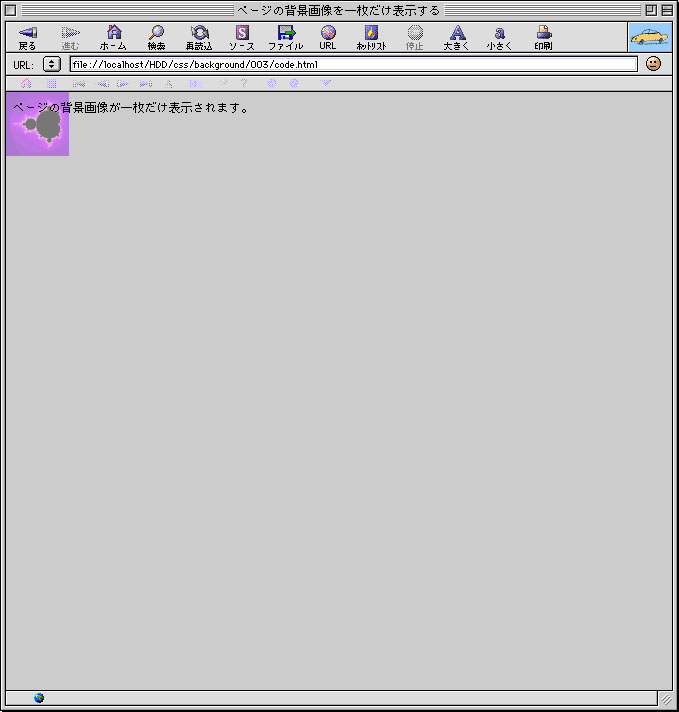Image resolution: width=679 pixels, height=712 pixels.
Task: Open the 検索 (Search) tool
Action: coord(156,38)
